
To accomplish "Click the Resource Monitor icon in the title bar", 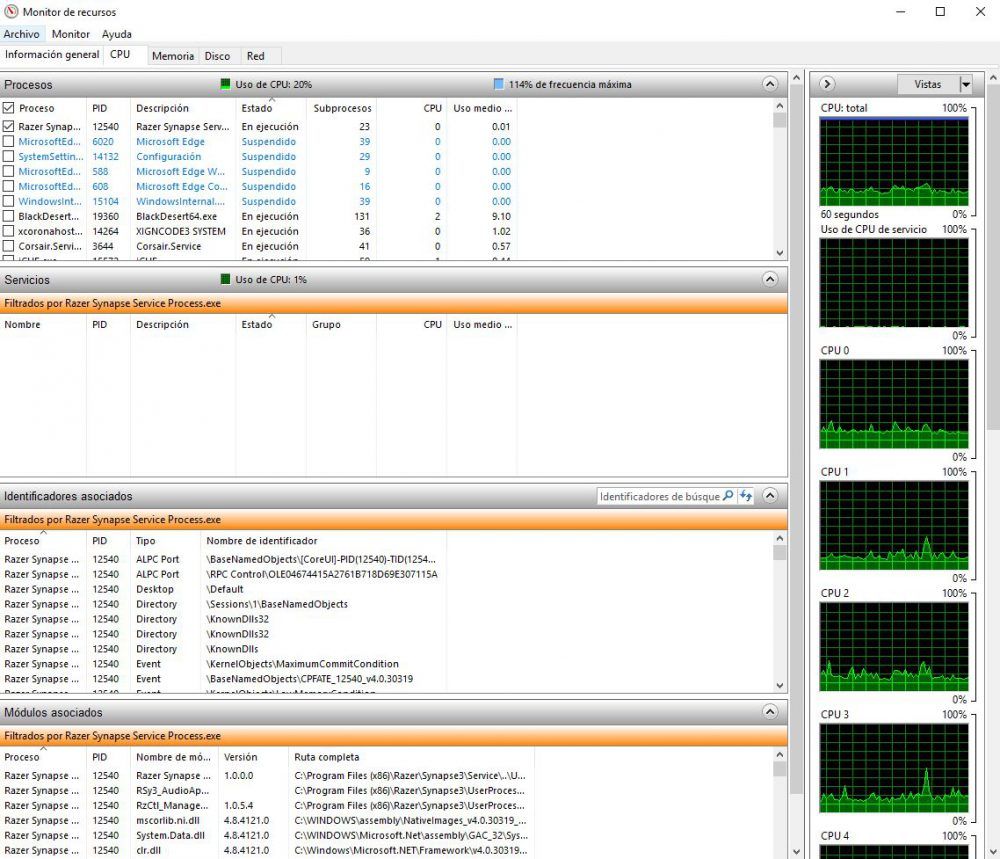I will (10, 11).
